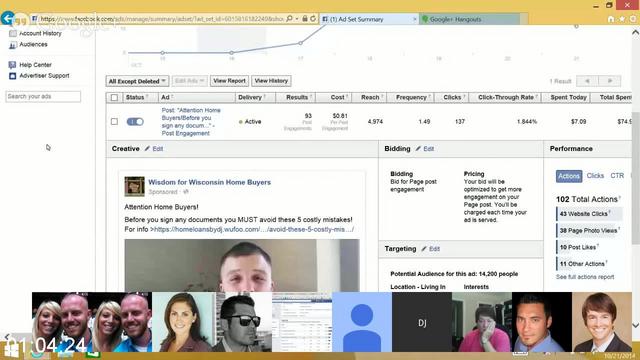Open the homeloansbydj.wufoo.com link
This screenshot has height=360, width=640.
click(x=253, y=229)
